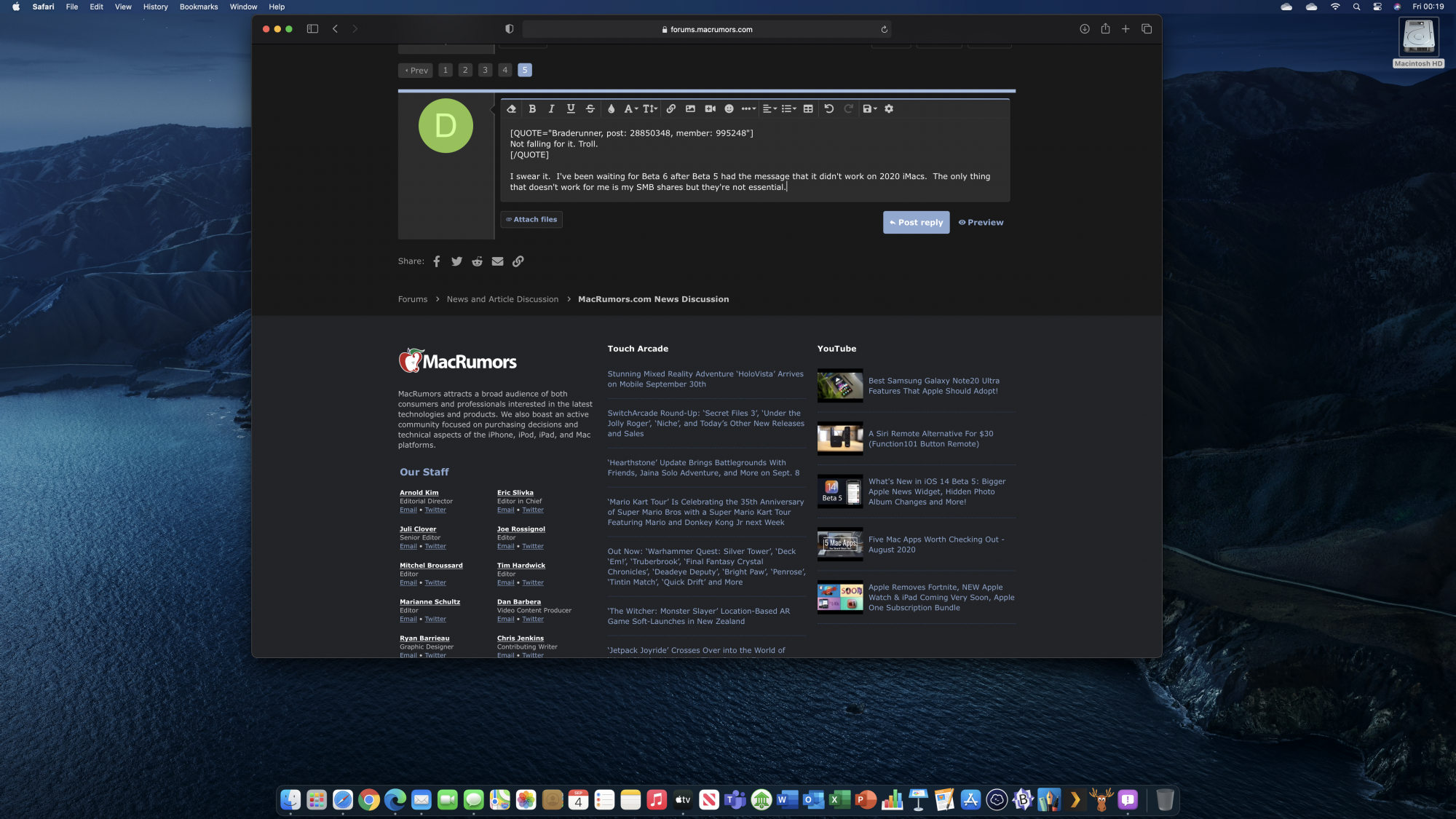
Task: Open Eric Slivka's Twitter link
Action: click(x=533, y=510)
